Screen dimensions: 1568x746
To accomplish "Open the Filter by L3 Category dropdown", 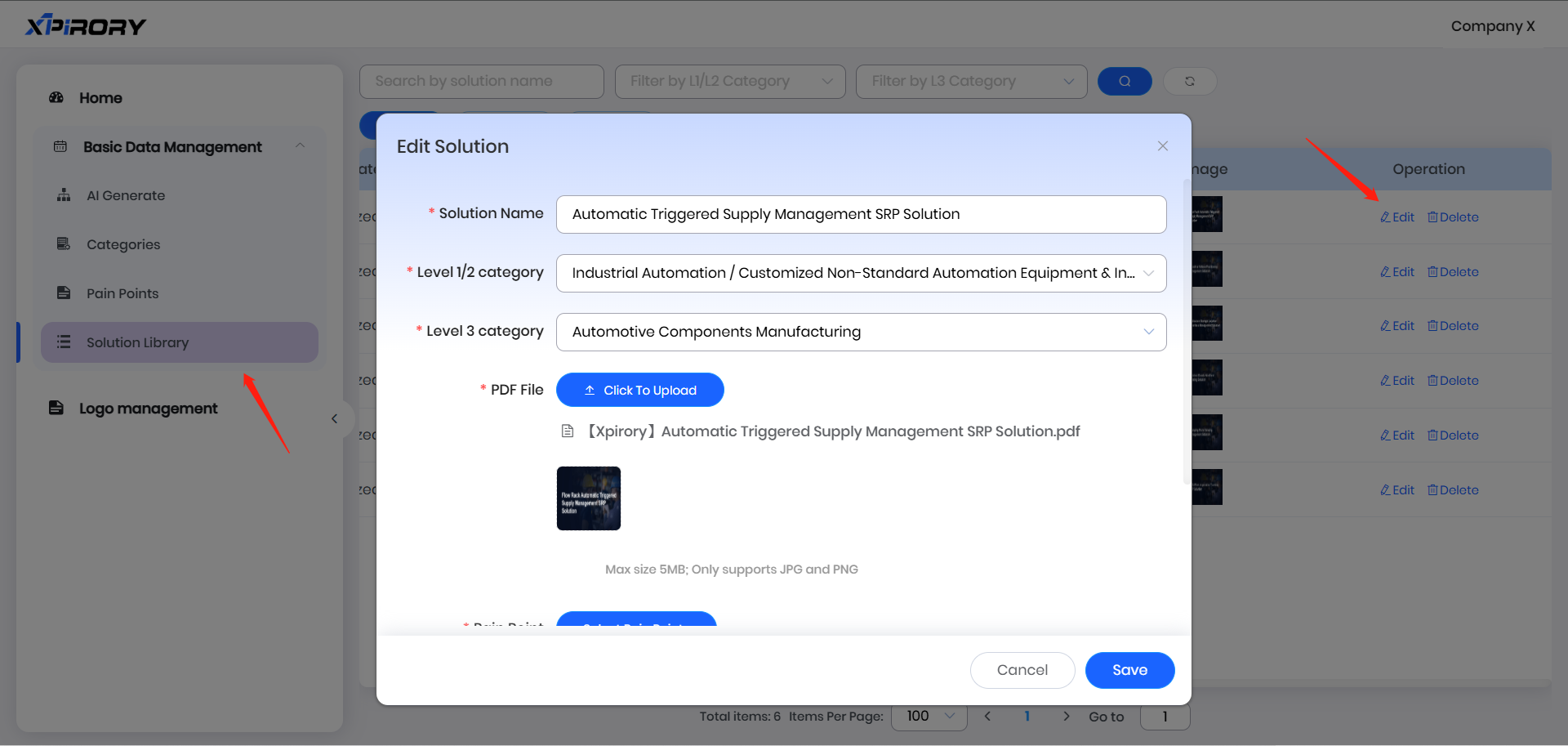I will coord(971,81).
